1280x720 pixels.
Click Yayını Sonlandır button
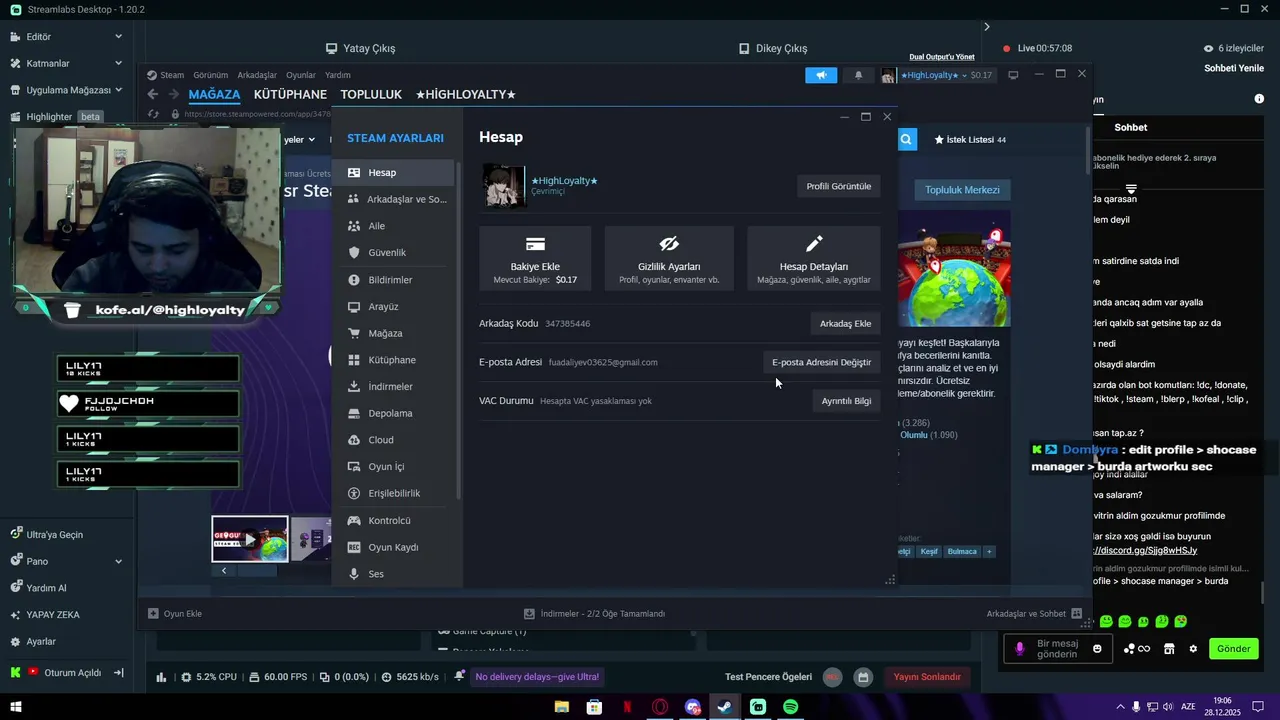(927, 677)
